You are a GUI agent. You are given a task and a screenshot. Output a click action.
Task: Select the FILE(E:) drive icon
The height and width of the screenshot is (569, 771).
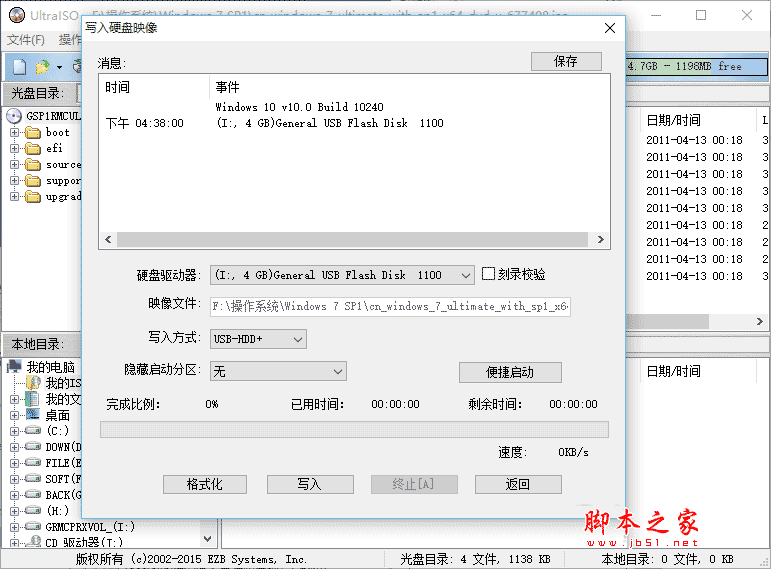(x=33, y=463)
